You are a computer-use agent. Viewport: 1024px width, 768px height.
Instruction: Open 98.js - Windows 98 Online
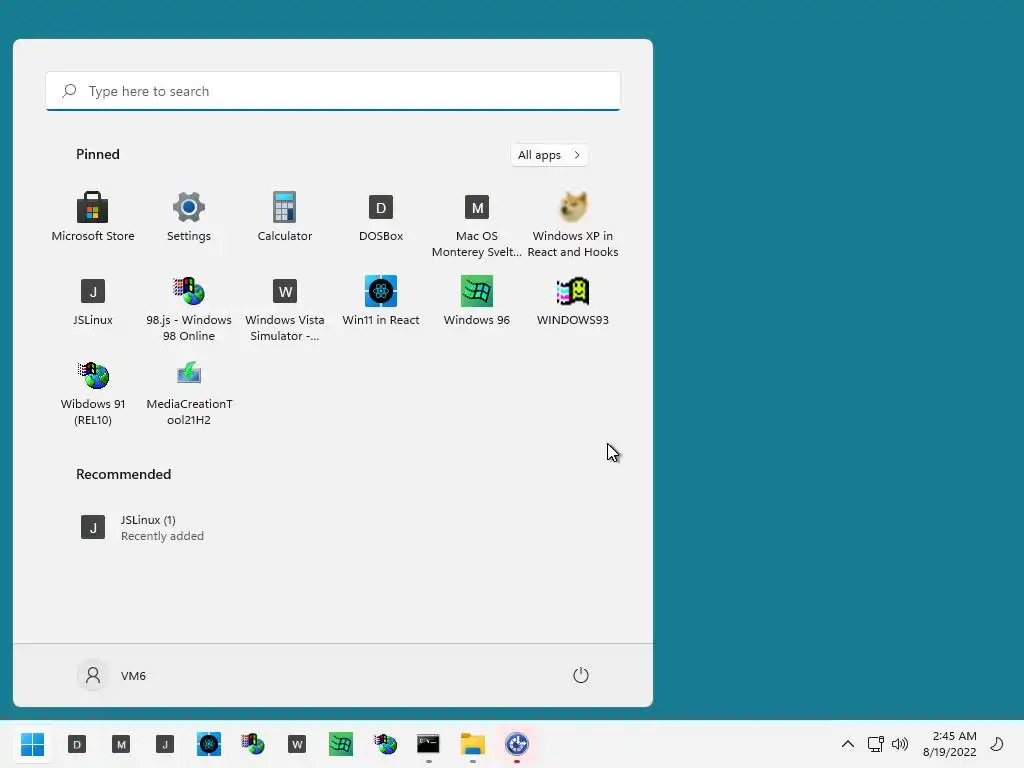[189, 309]
